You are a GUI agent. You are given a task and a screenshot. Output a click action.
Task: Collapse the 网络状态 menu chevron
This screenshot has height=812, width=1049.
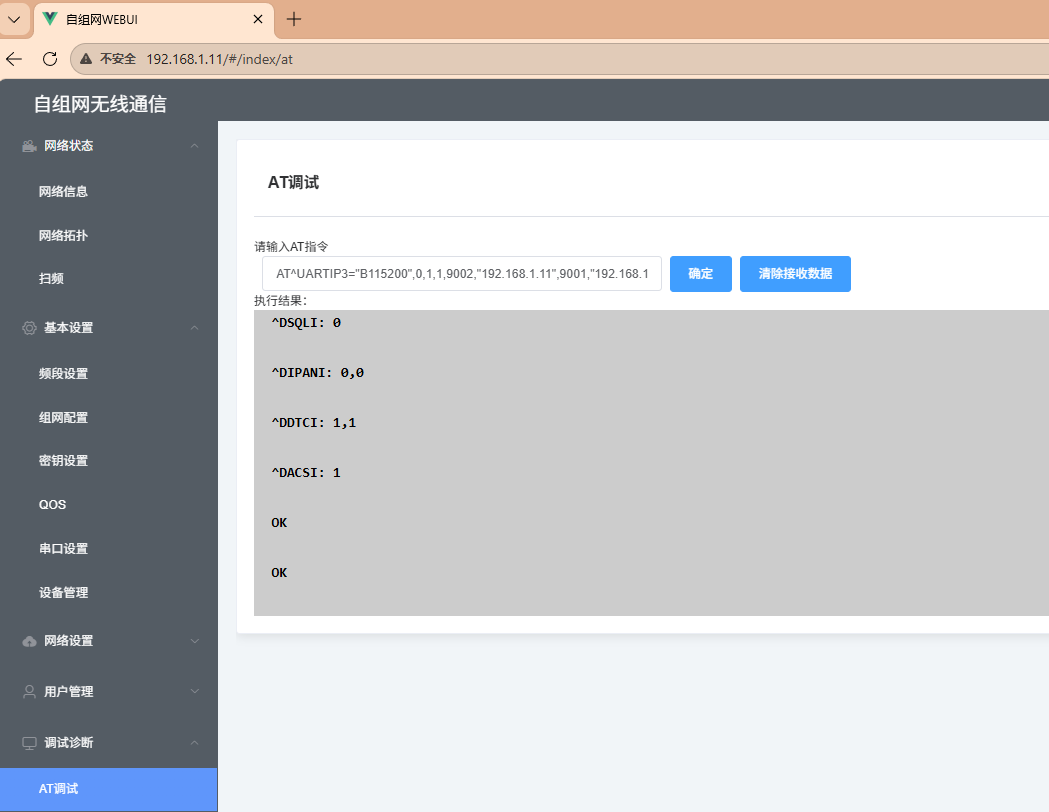point(195,146)
